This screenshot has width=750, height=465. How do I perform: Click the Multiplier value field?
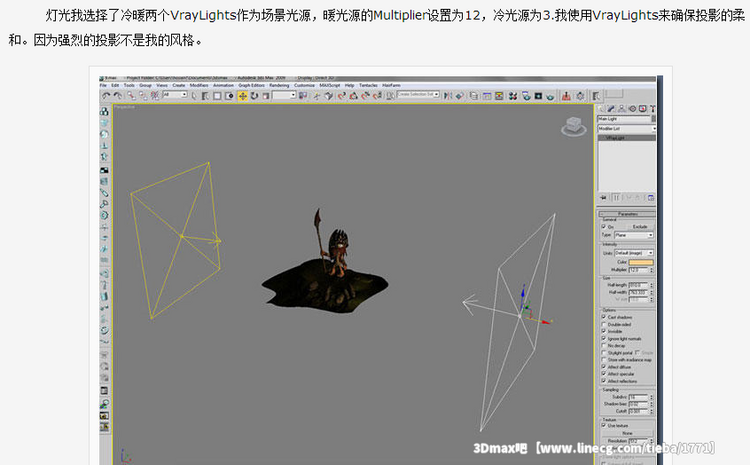[638, 270]
